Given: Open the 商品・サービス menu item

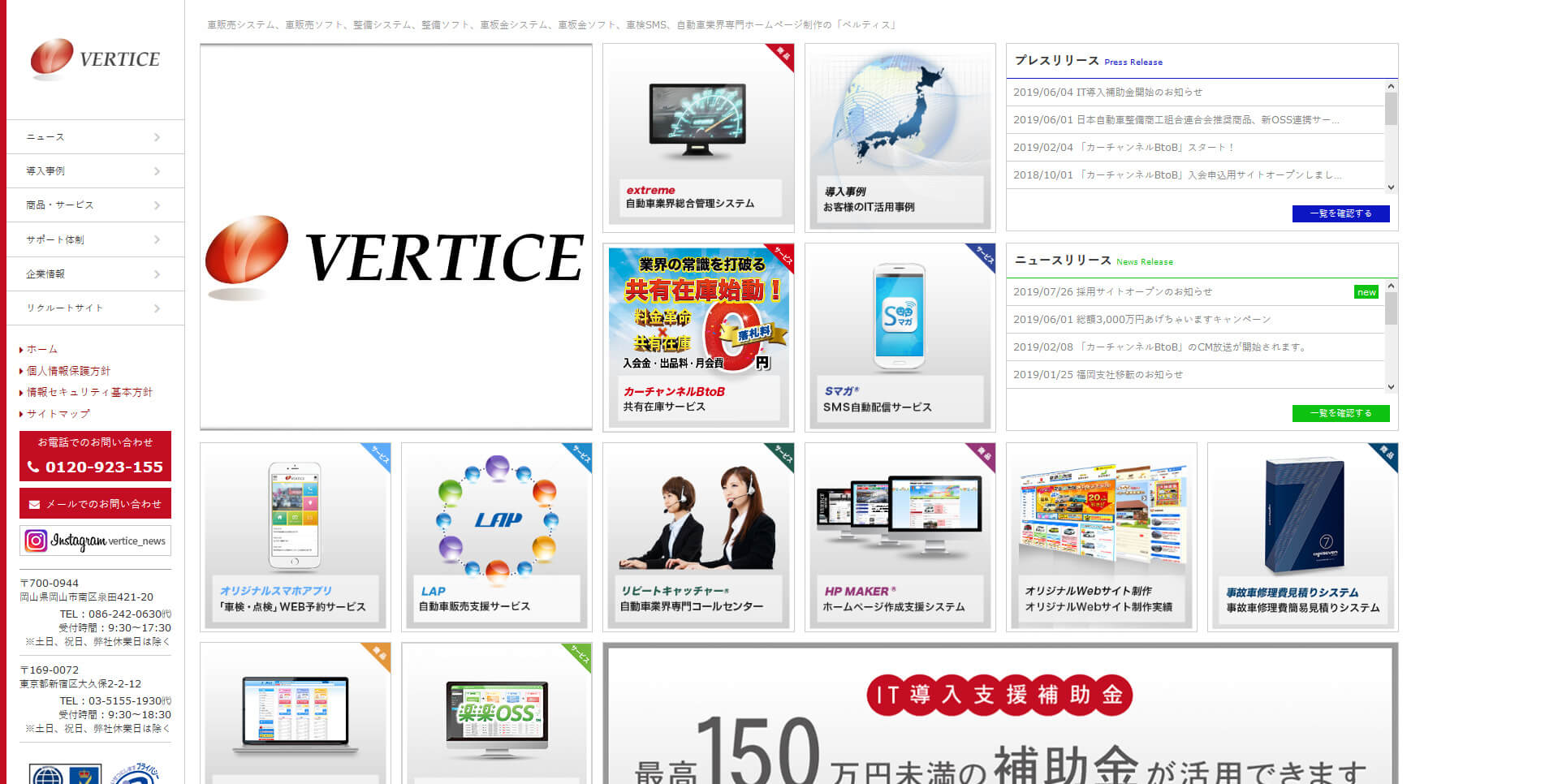Looking at the screenshot, I should point(95,205).
